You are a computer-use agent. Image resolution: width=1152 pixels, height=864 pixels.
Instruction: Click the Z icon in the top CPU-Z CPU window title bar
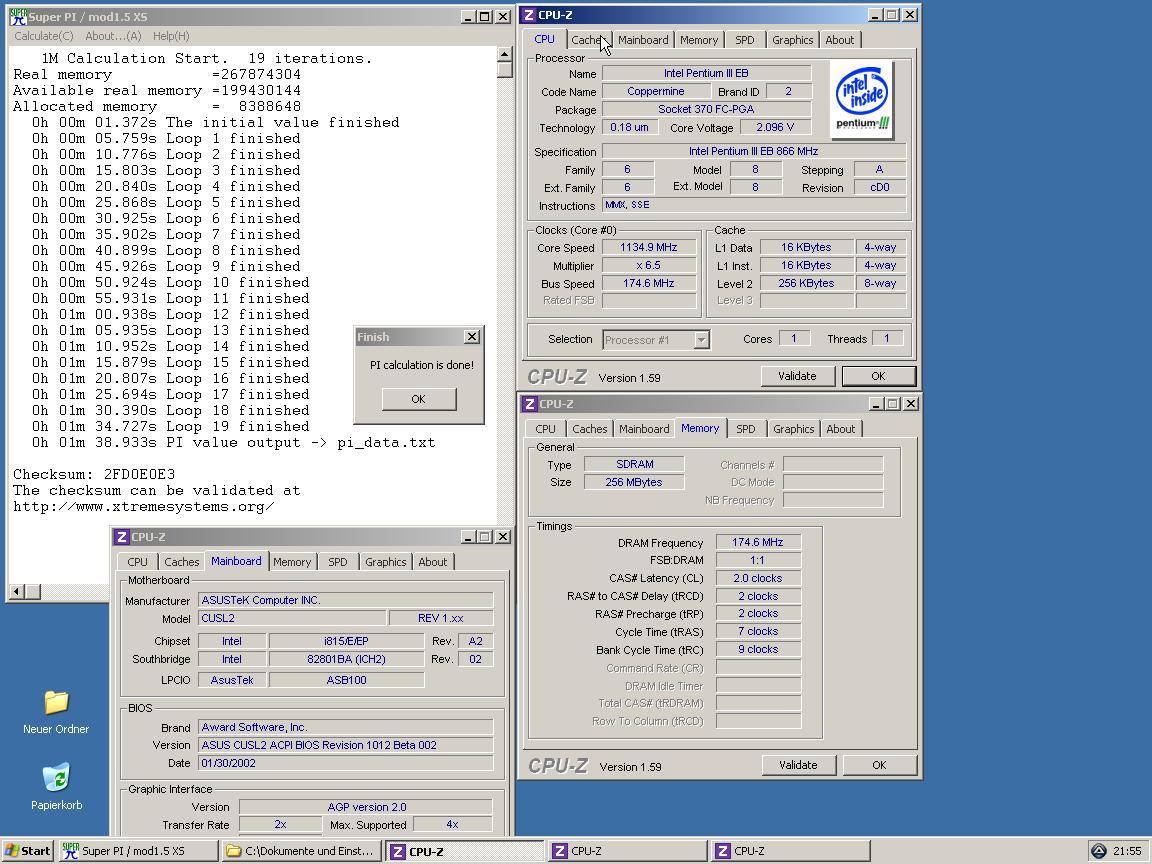pos(529,15)
